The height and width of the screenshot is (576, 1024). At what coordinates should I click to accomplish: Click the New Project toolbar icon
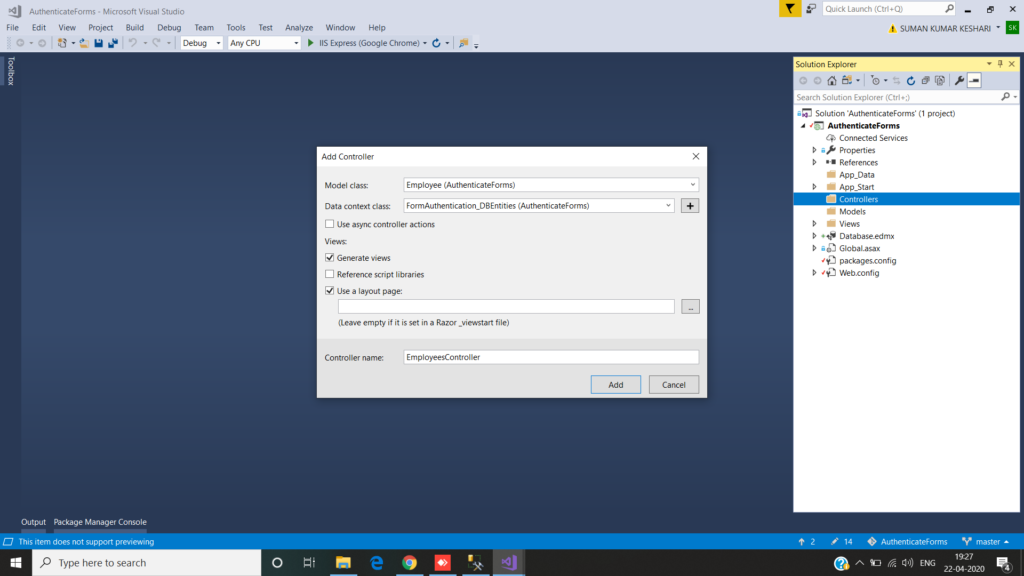[x=62, y=43]
